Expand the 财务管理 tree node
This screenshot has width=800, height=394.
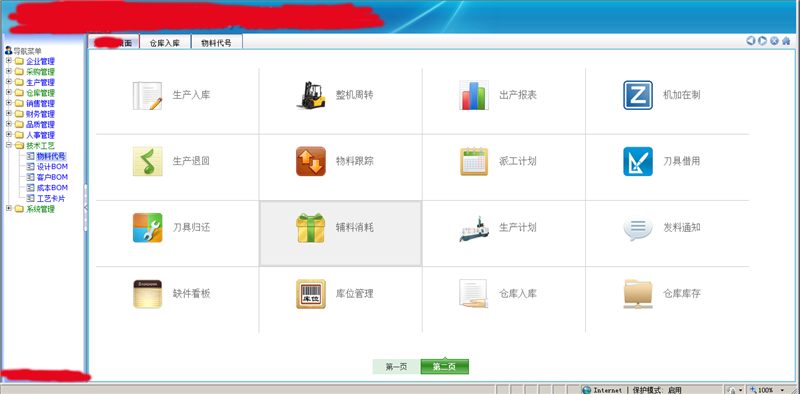(9, 113)
